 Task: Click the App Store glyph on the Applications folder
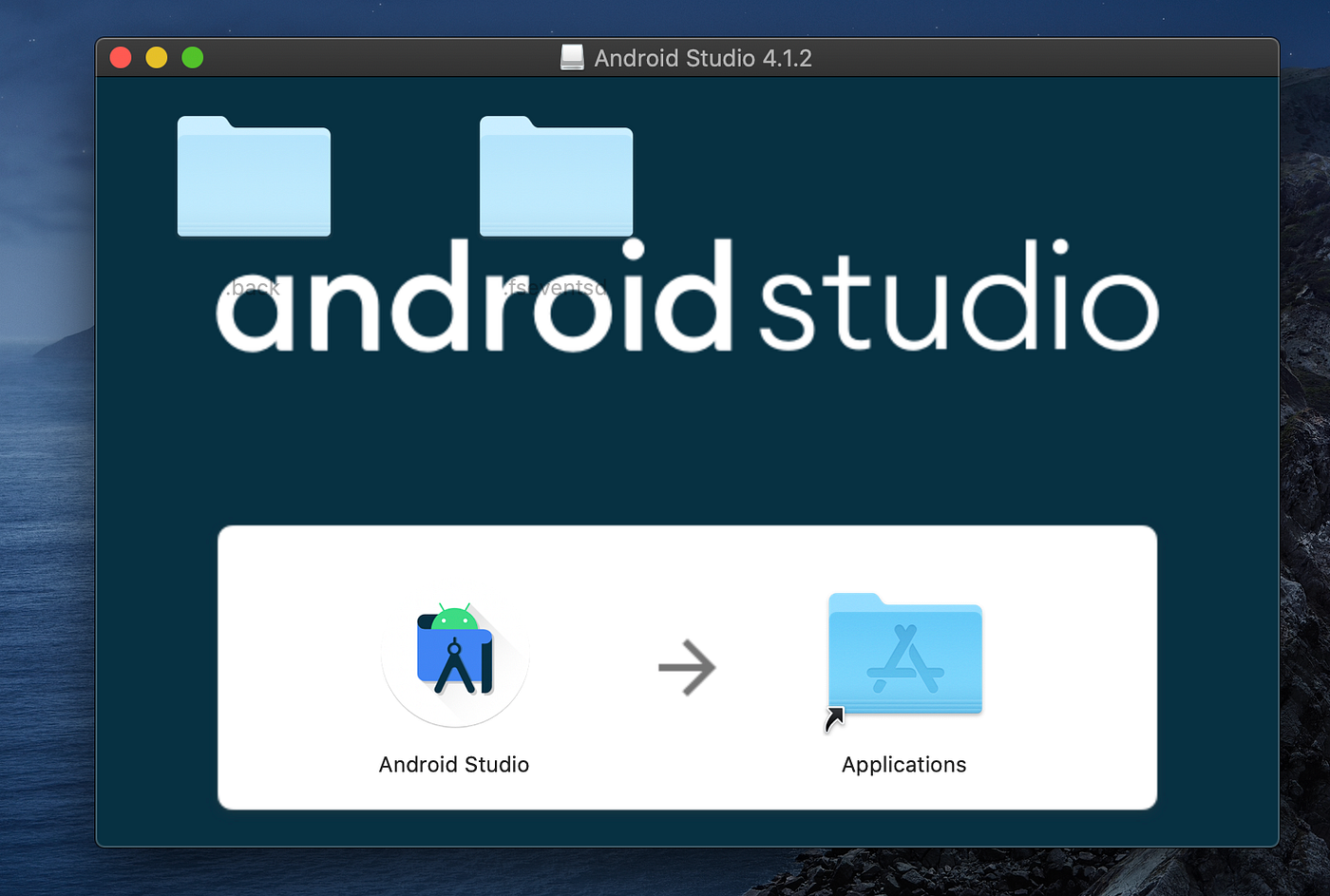click(x=903, y=658)
